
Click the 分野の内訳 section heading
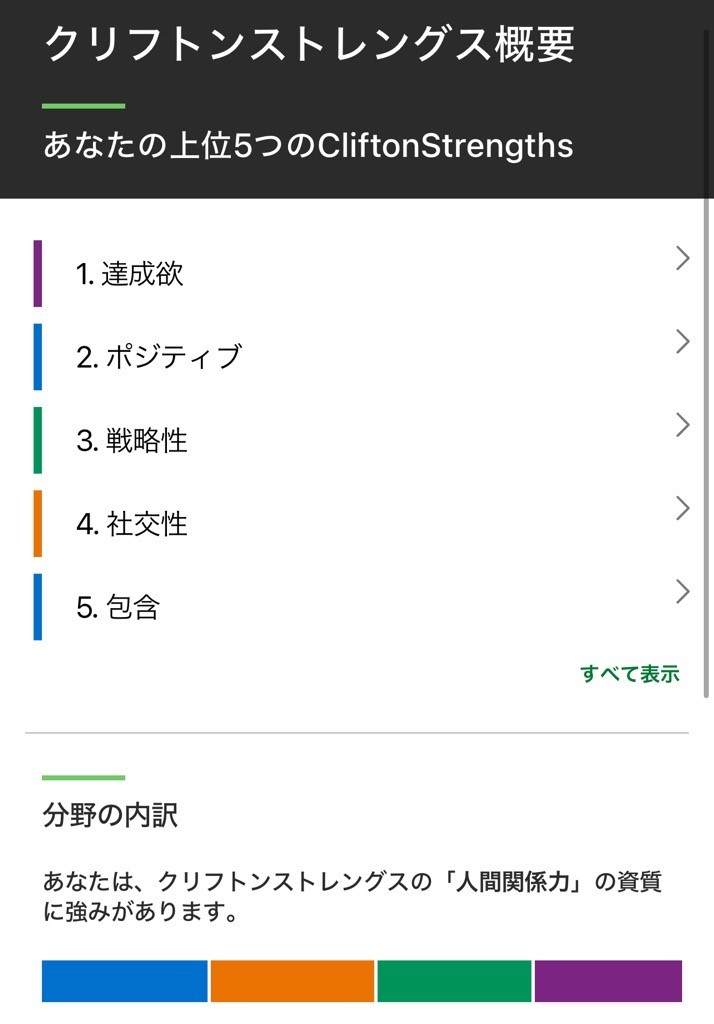111,815
